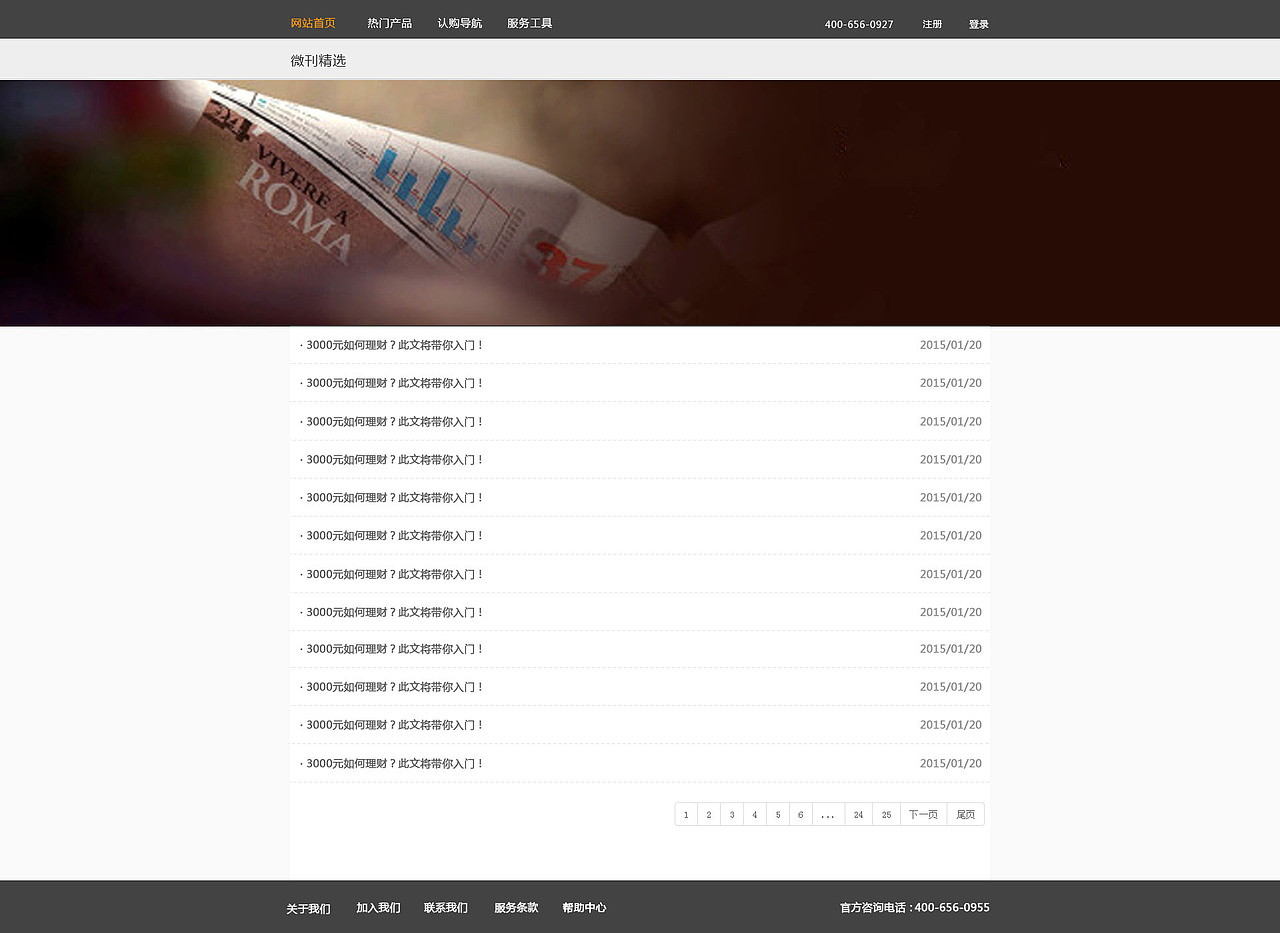Go to page 1 in pagination

point(686,814)
